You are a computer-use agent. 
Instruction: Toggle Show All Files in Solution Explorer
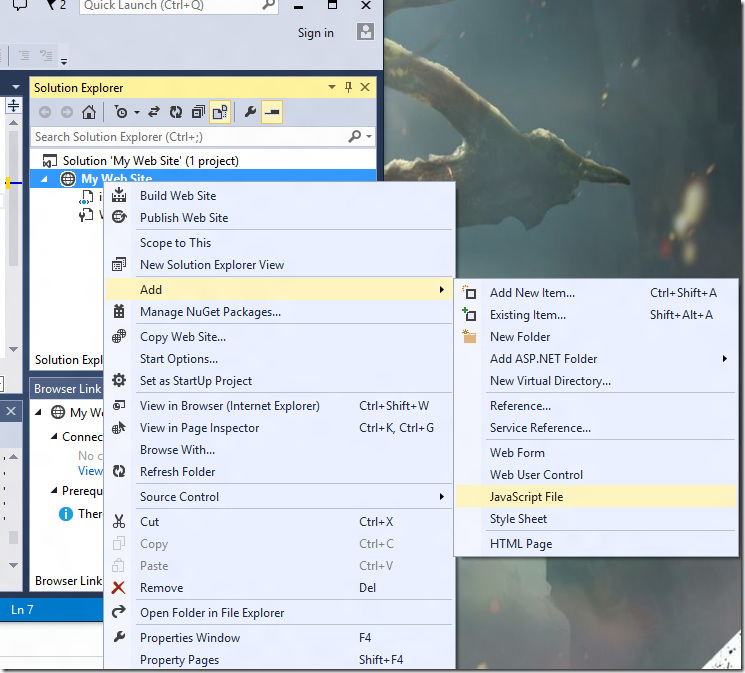(220, 112)
